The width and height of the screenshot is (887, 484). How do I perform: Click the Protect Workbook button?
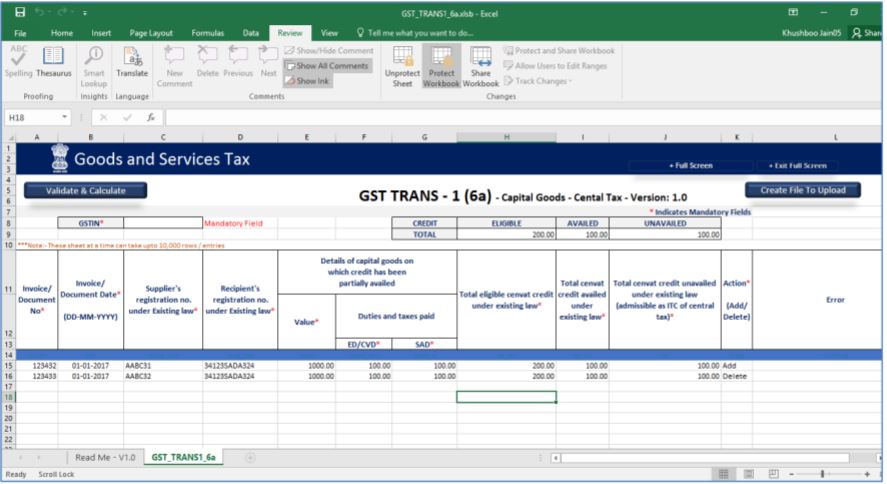tap(441, 66)
